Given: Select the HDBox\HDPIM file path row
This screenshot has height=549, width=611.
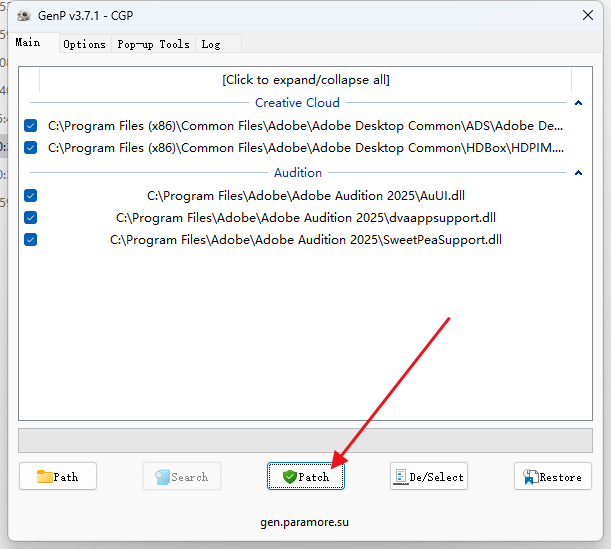Looking at the screenshot, I should click(306, 148).
